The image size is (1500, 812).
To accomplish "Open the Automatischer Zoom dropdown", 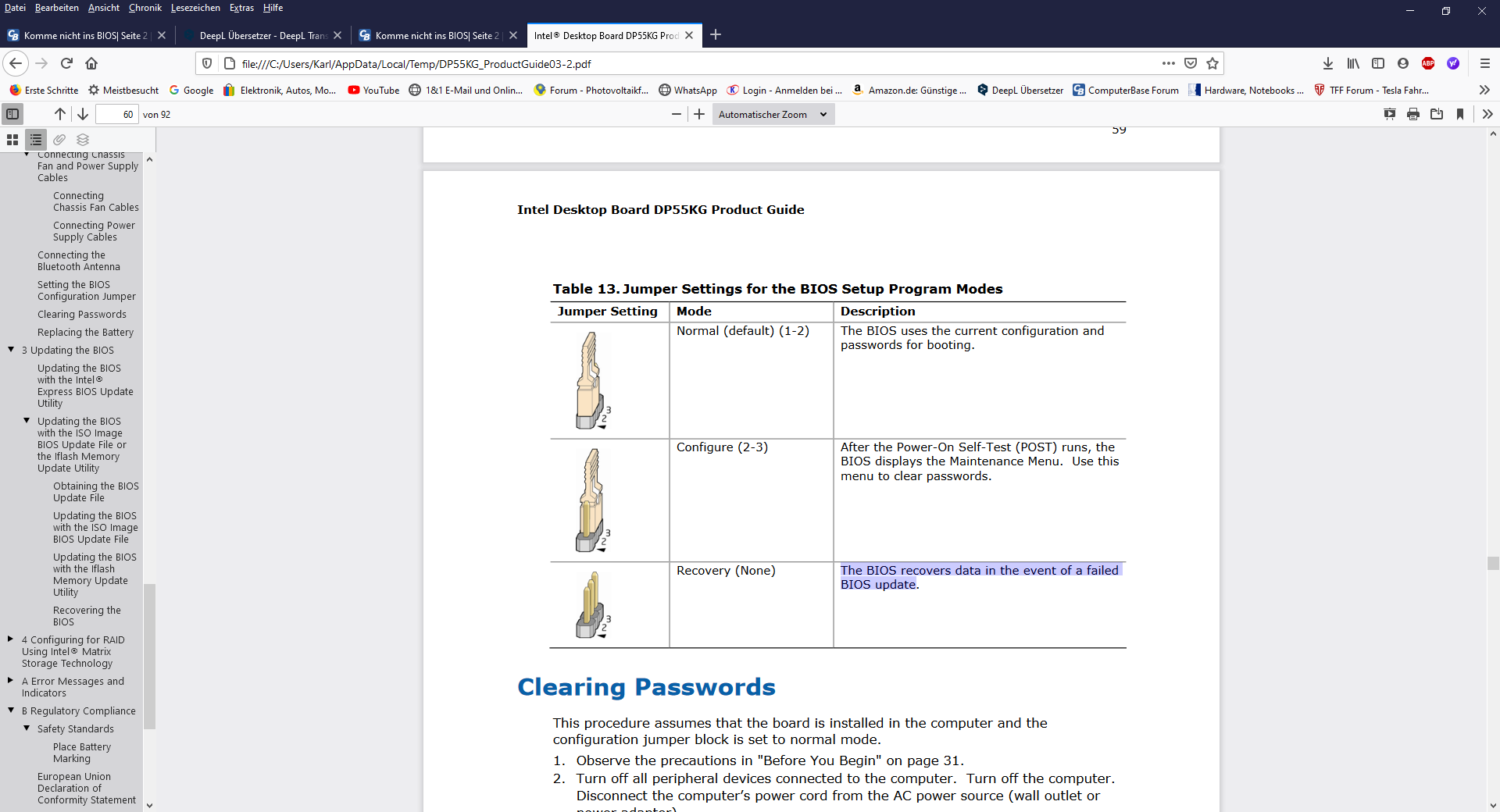I will click(x=773, y=114).
